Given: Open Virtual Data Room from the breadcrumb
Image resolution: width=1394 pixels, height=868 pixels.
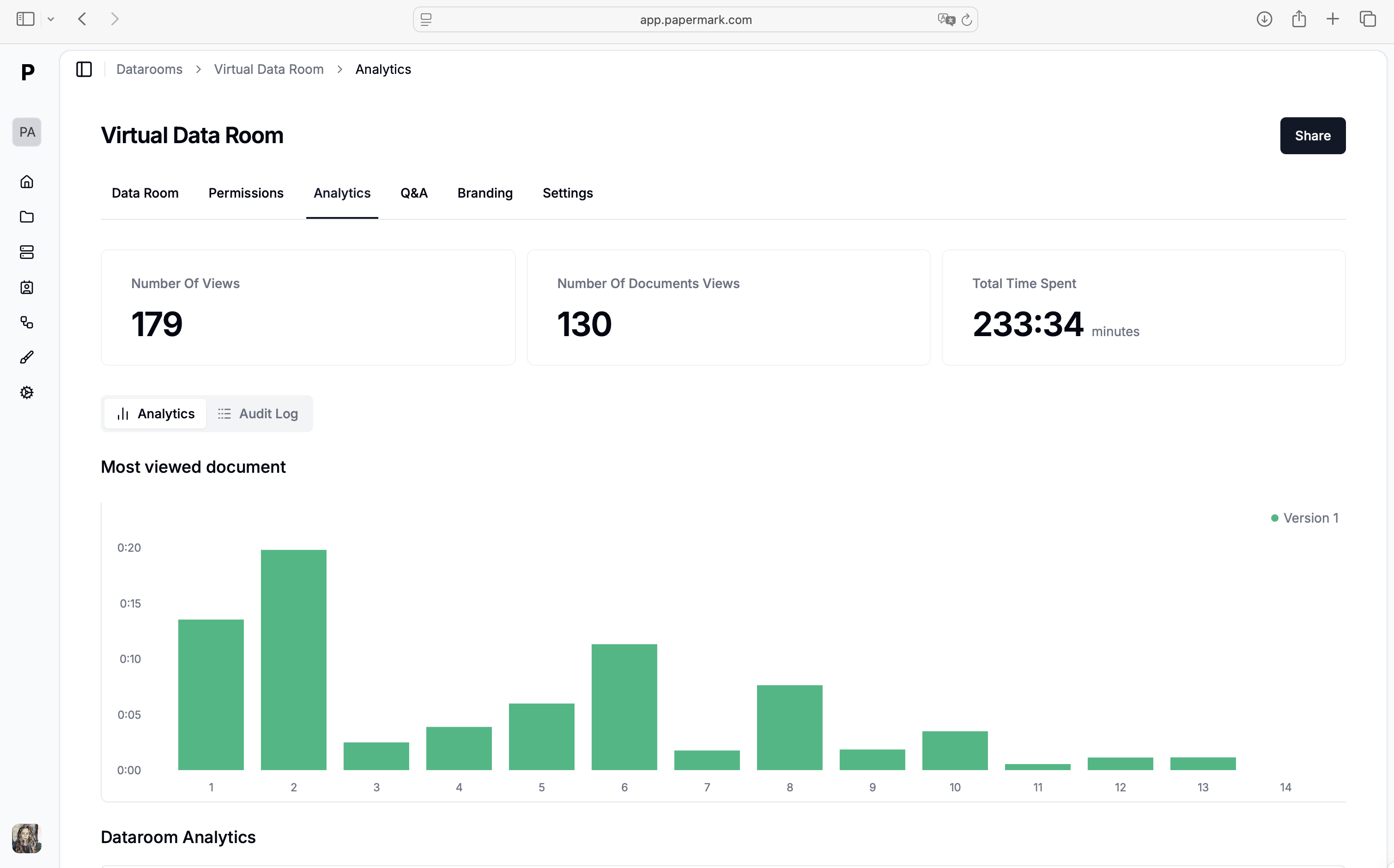Looking at the screenshot, I should pos(269,69).
